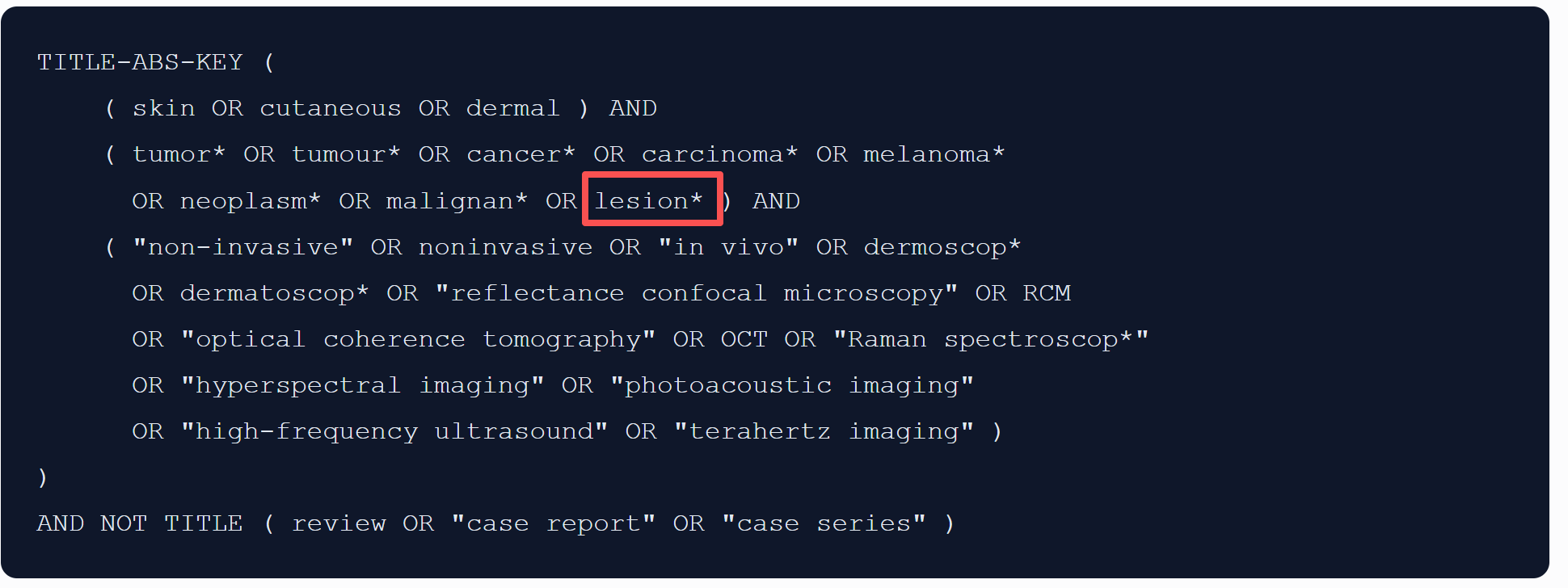1568x588 pixels.
Task: Click the "Raman spectroscop*" phrase
Action: coord(991,339)
